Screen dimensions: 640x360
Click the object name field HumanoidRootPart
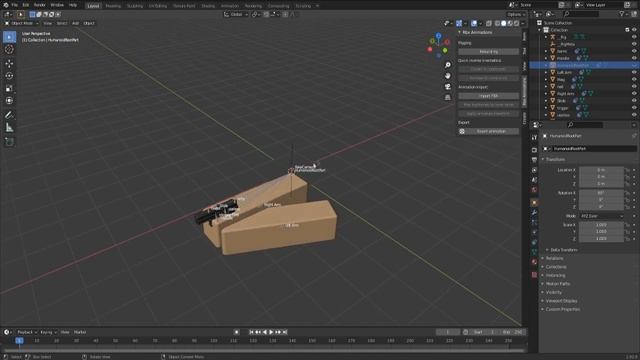(594, 149)
